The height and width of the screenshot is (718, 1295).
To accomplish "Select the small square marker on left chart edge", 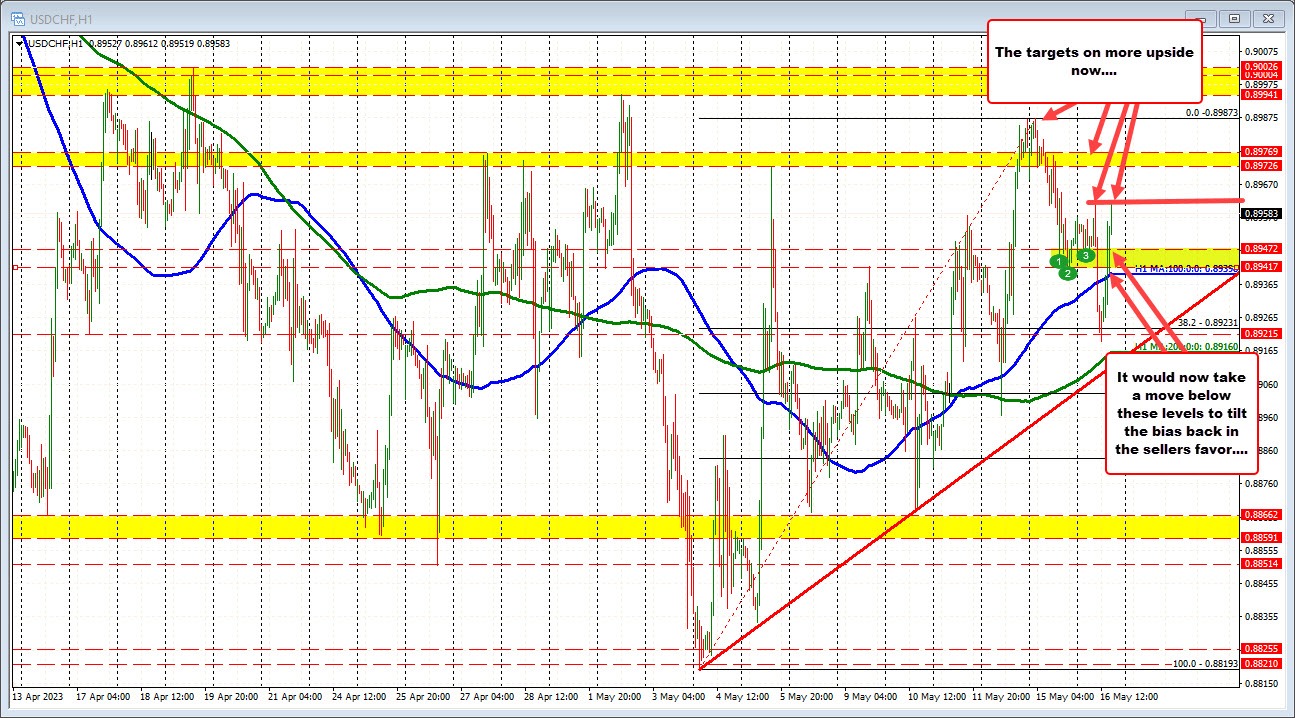I will pyautogui.click(x=14, y=267).
